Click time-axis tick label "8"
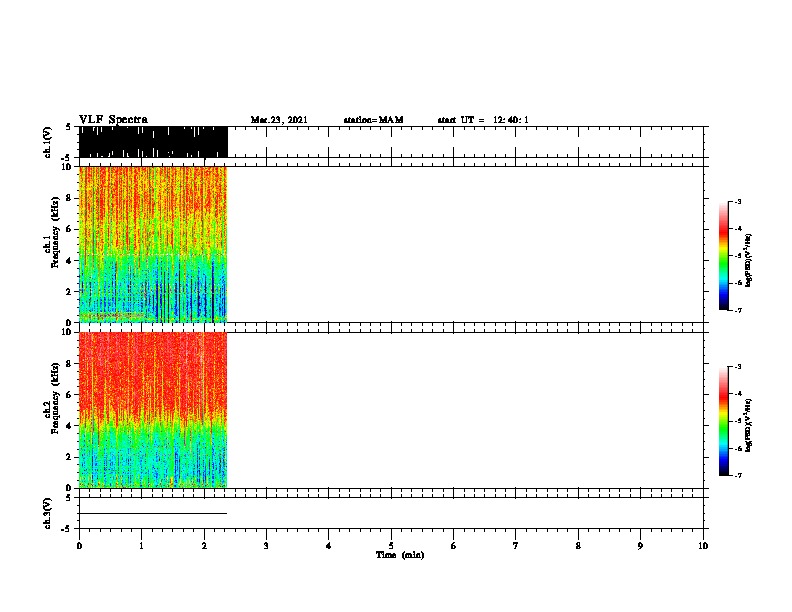 pyautogui.click(x=578, y=545)
